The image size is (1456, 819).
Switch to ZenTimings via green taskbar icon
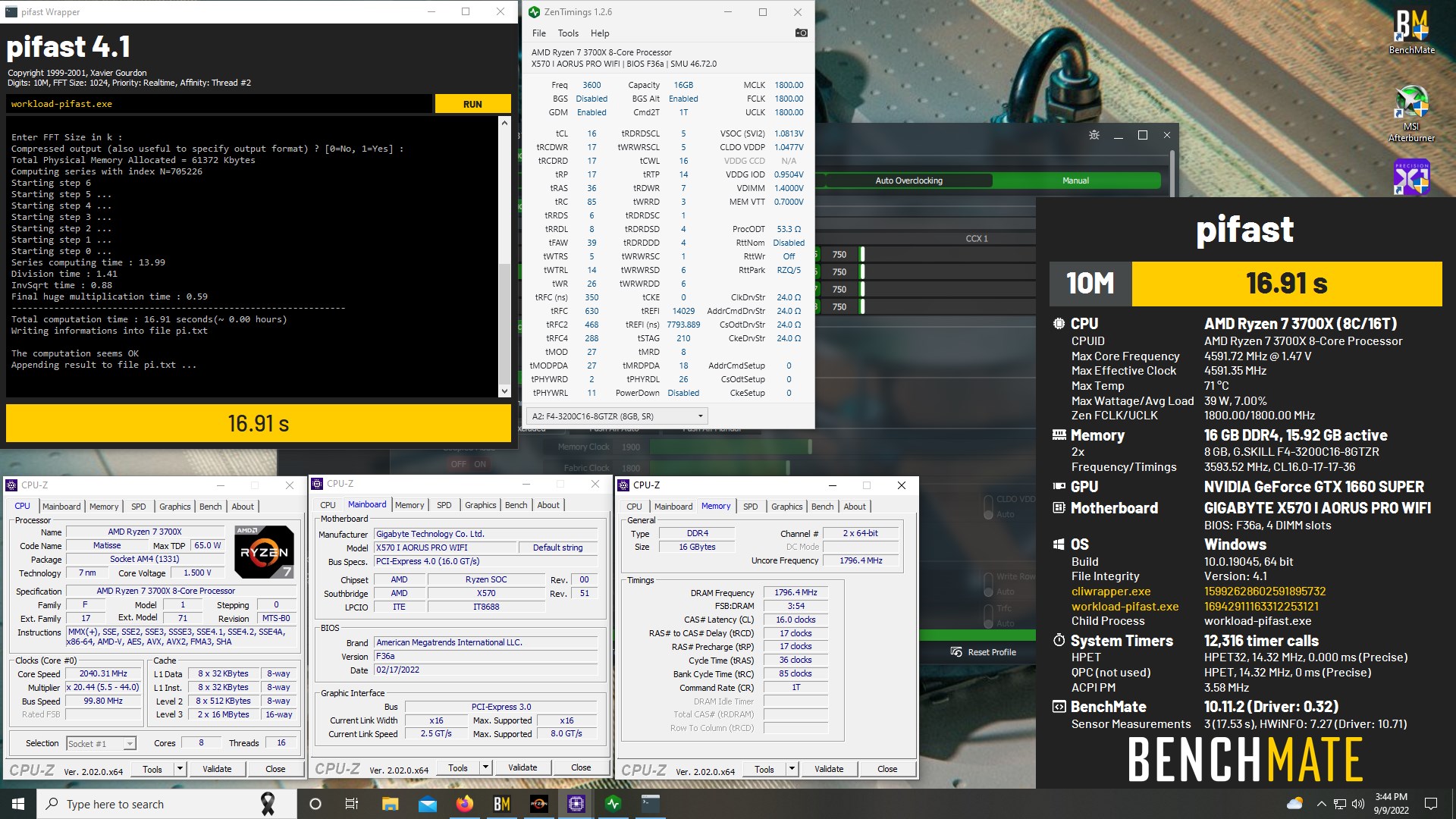(613, 804)
